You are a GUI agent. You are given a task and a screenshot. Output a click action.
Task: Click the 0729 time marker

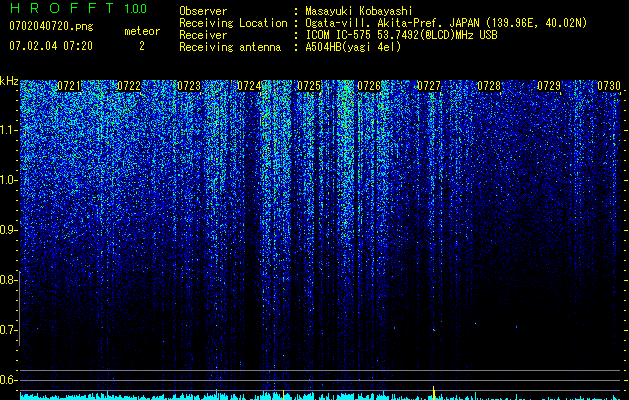(549, 86)
